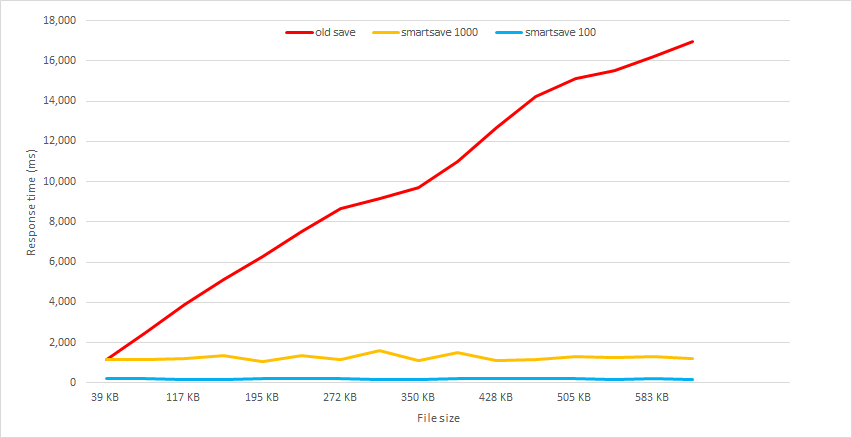Click the highest peak of the yellow line
The width and height of the screenshot is (852, 438).
(379, 351)
